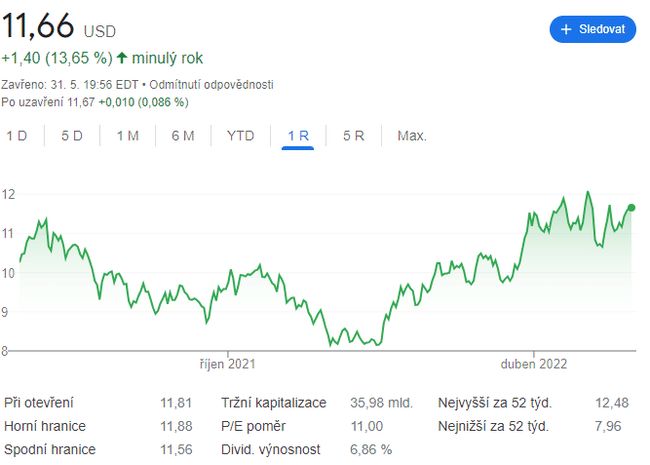Show the 1 M chart range
The image size is (650, 465).
click(127, 135)
